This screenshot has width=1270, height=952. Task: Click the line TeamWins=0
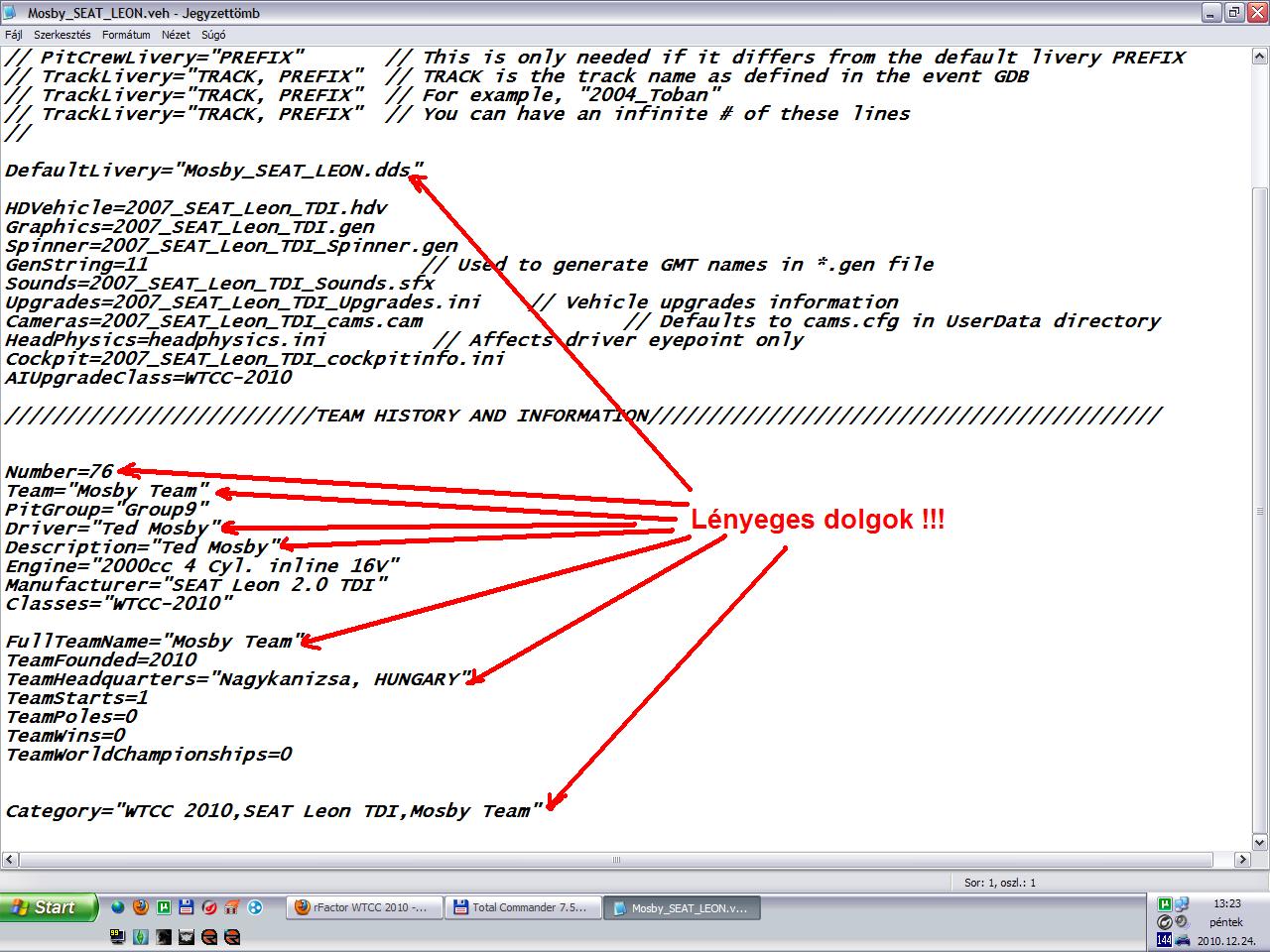(64, 736)
